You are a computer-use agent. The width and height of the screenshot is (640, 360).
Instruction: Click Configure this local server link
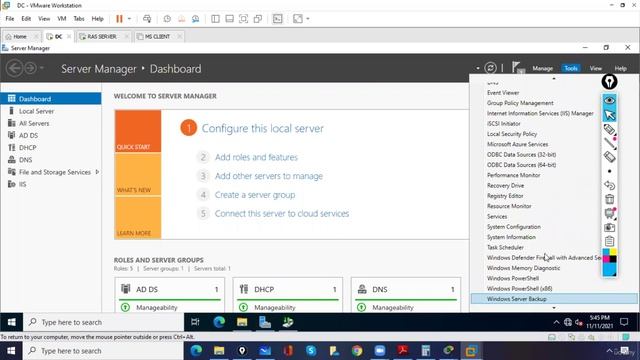point(262,129)
